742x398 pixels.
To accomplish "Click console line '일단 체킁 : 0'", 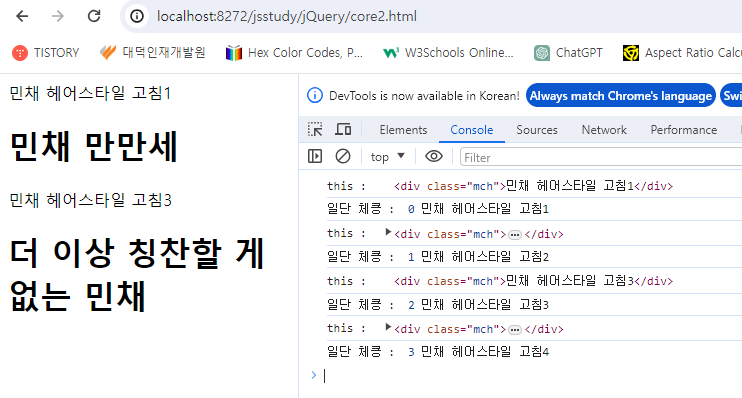I will click(438, 209).
